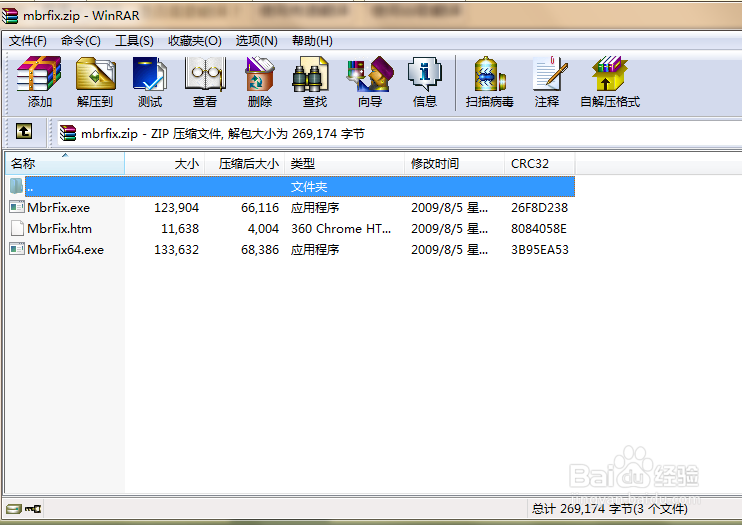This screenshot has height=525, width=742.
Task: Click size value 133,632
Action: coord(177,249)
